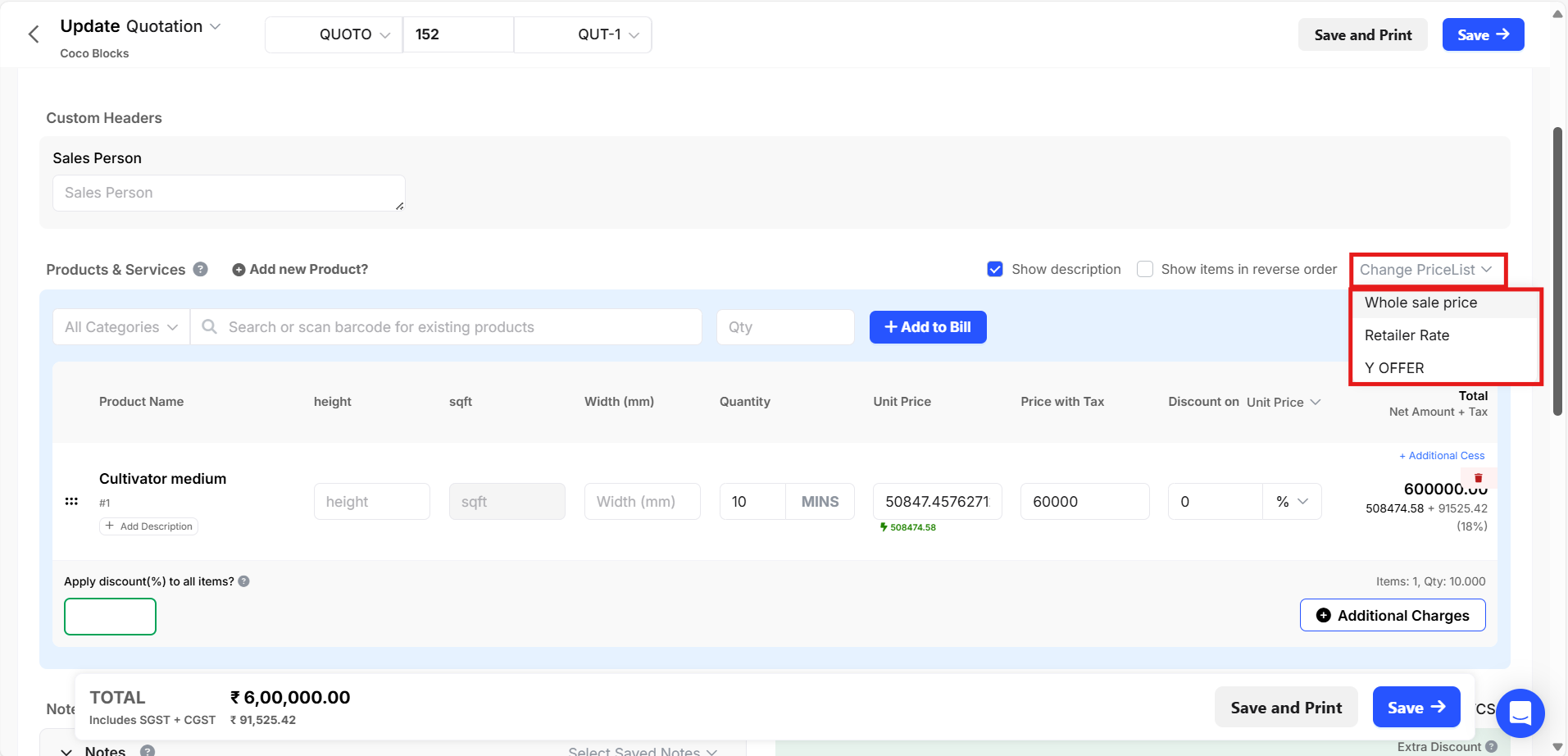This screenshot has height=756, width=1568.
Task: Open the help icon beside Products & Services
Action: pos(201,269)
